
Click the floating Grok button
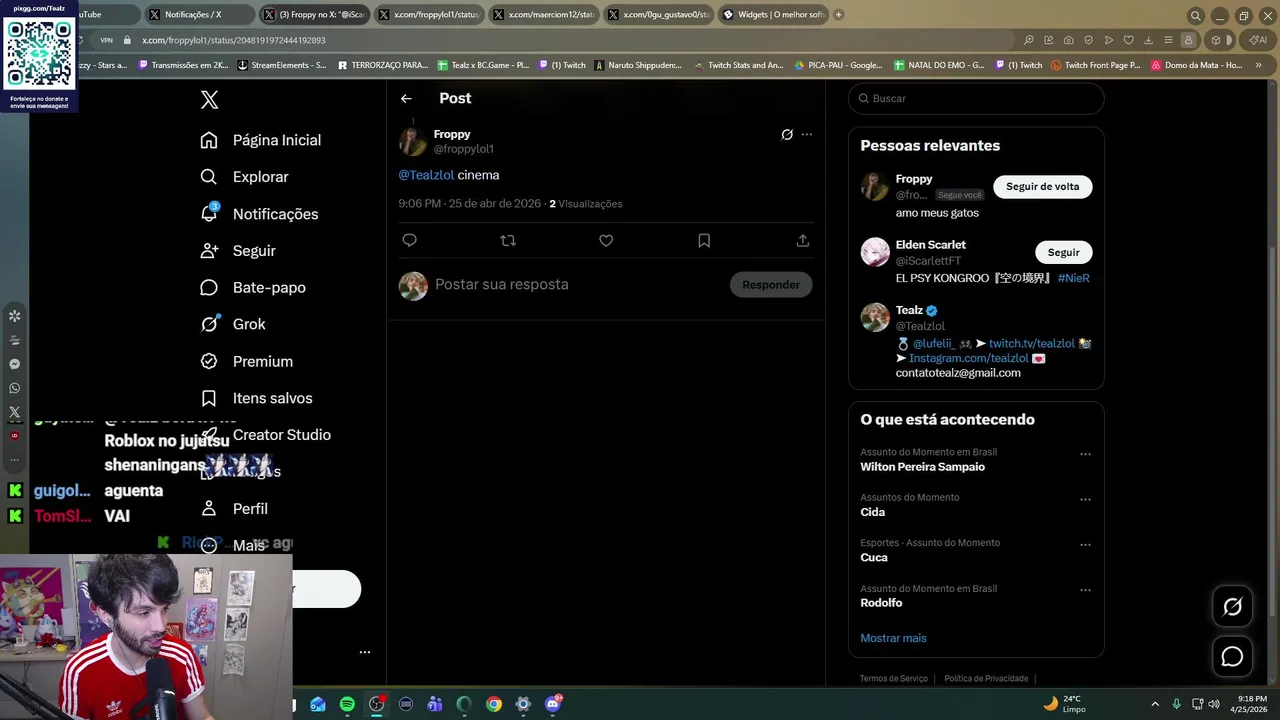click(x=1232, y=606)
